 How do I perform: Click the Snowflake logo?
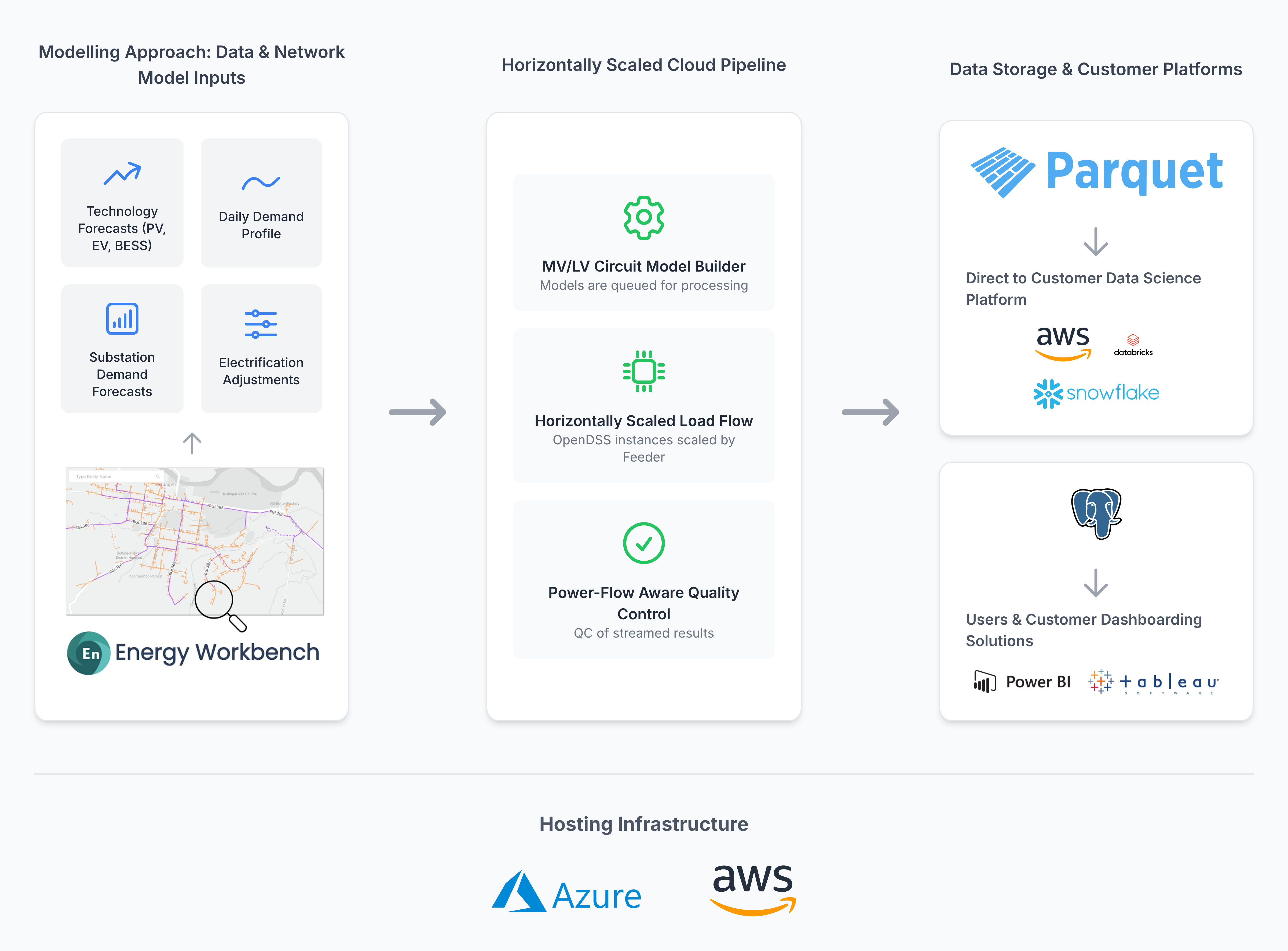1096,393
